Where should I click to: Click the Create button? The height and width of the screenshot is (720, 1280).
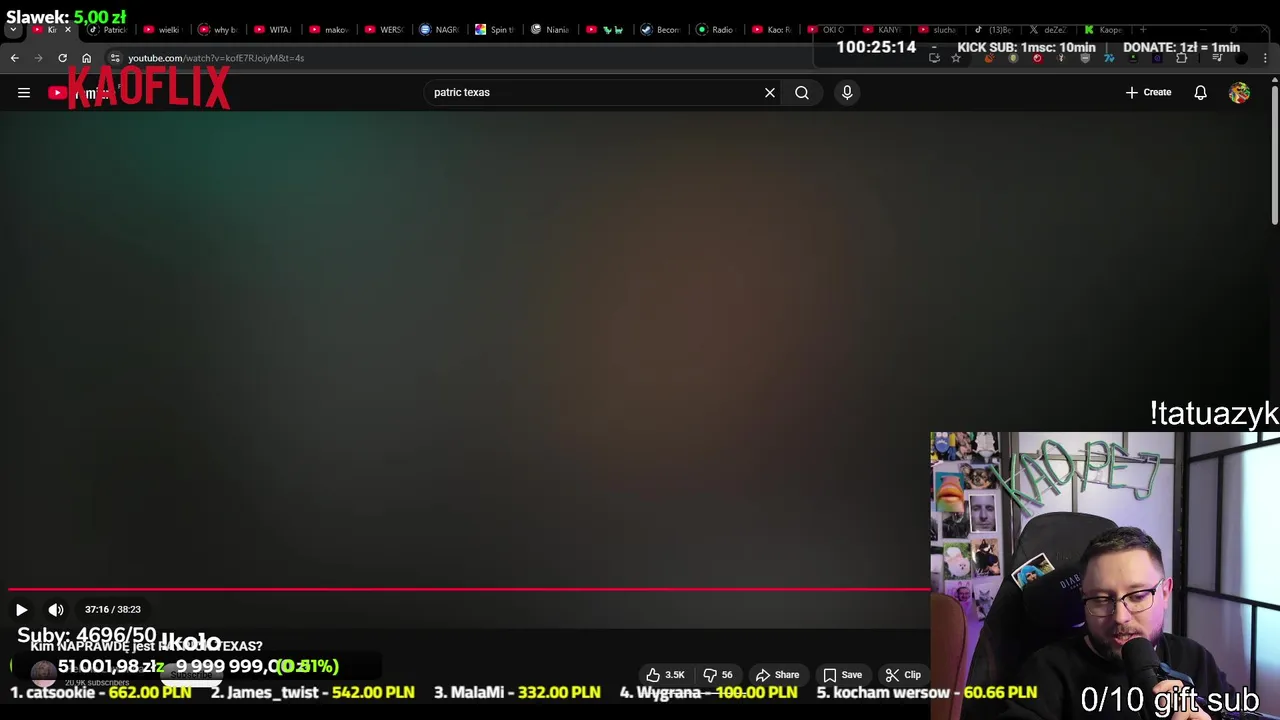[1148, 92]
